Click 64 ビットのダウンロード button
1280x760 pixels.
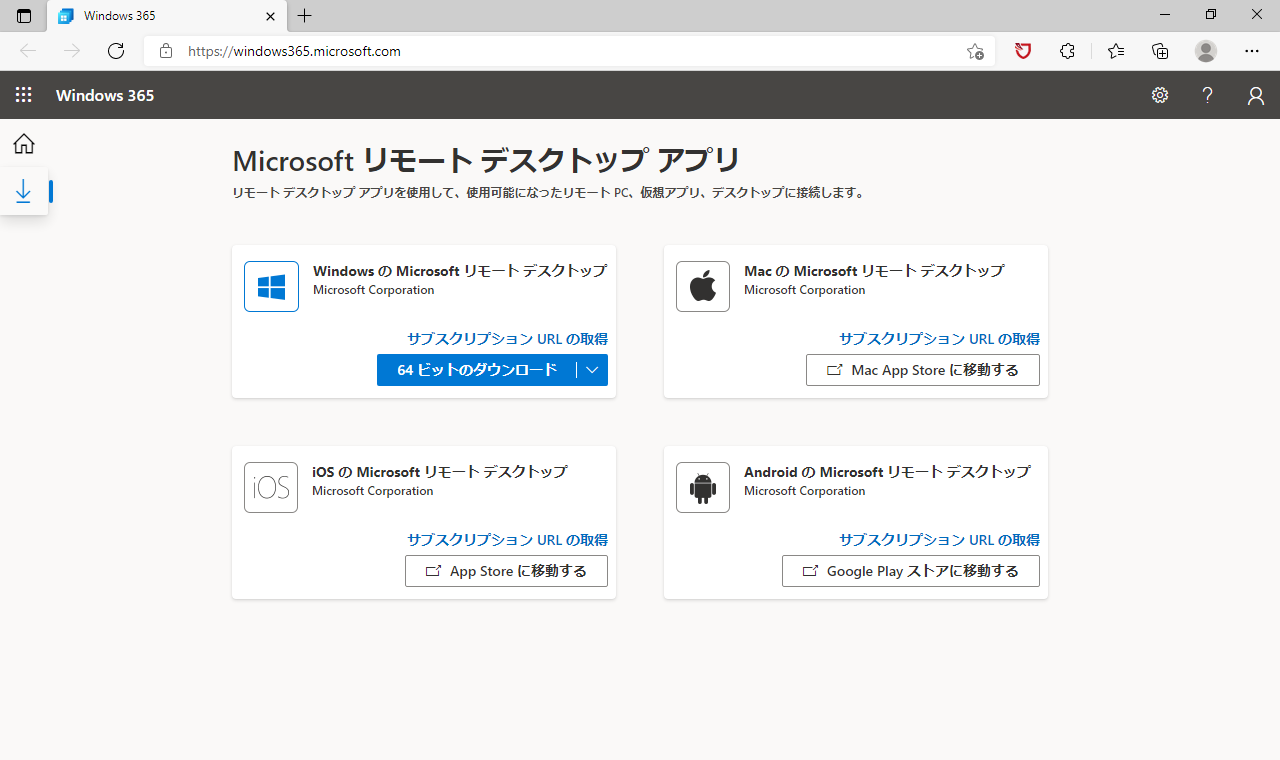pos(477,370)
